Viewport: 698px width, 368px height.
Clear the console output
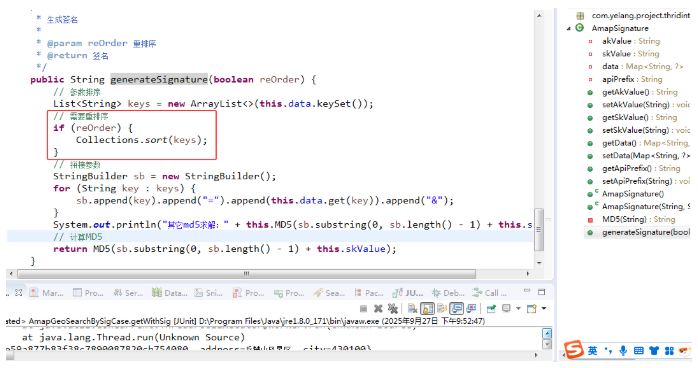pos(413,308)
